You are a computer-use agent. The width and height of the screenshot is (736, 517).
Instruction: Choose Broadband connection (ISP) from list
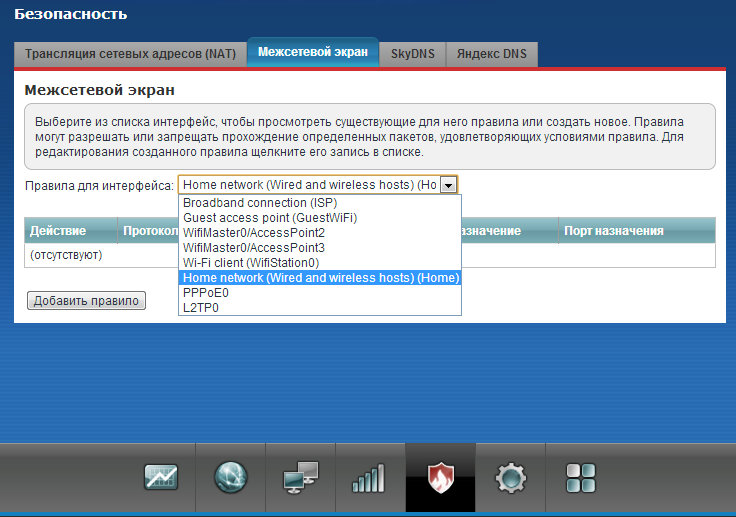260,202
